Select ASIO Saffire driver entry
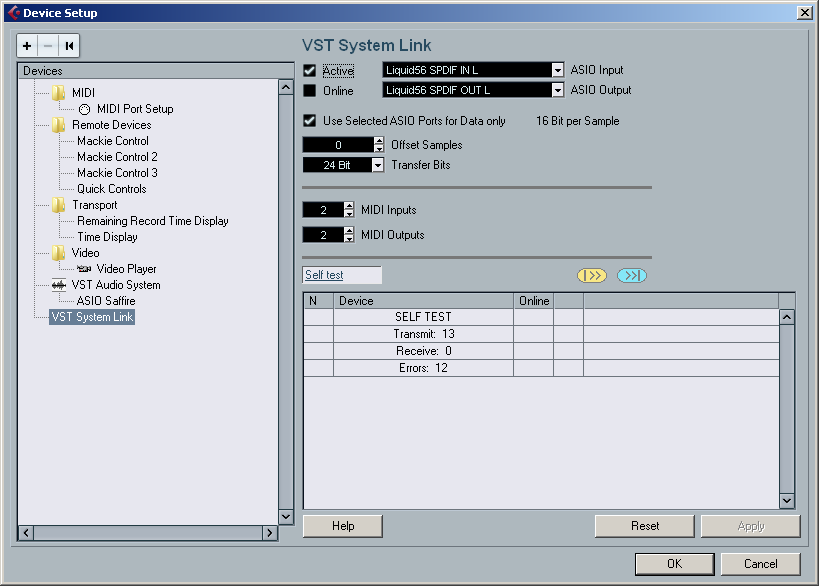The width and height of the screenshot is (819, 586). click(106, 301)
